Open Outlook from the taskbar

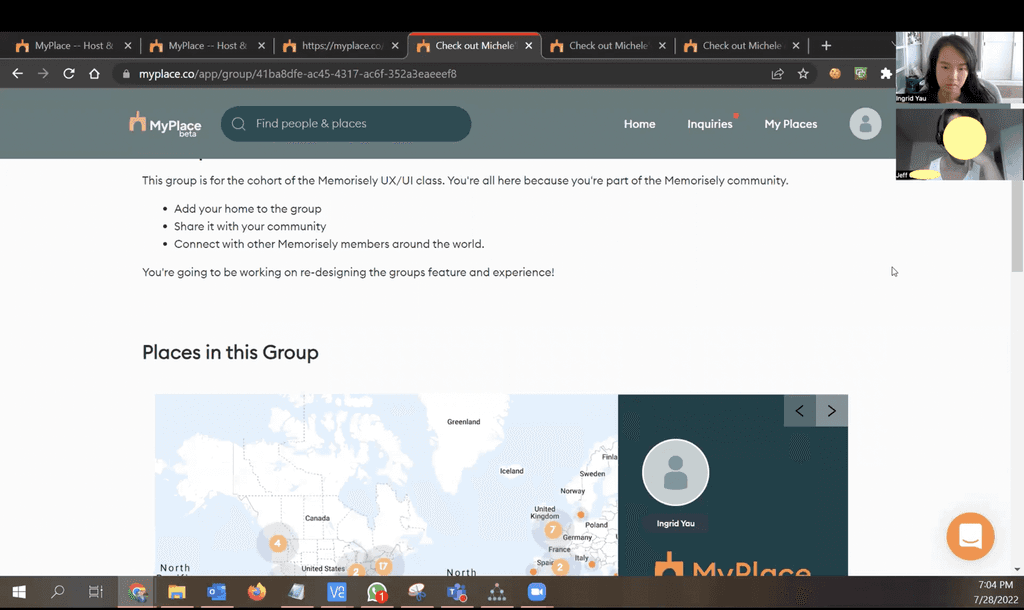tap(217, 592)
